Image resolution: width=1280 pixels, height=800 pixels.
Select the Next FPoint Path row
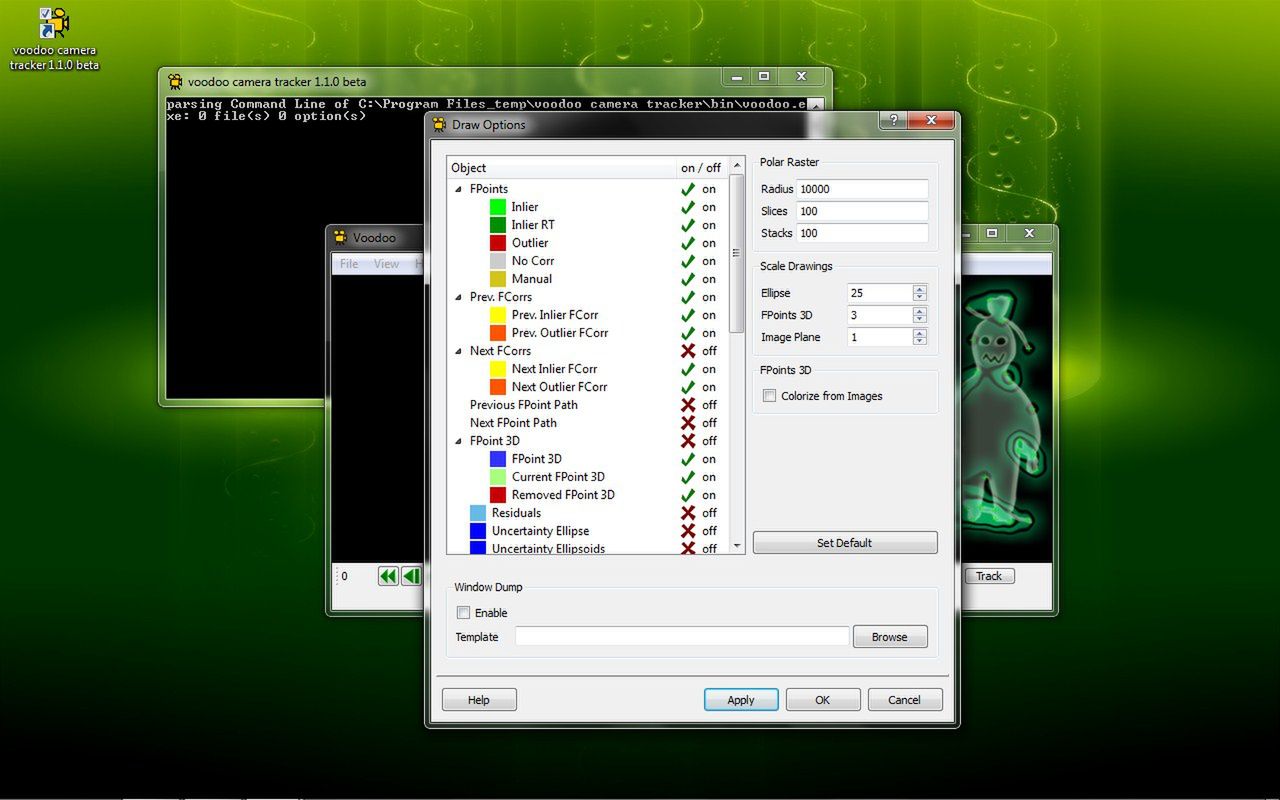(x=588, y=423)
